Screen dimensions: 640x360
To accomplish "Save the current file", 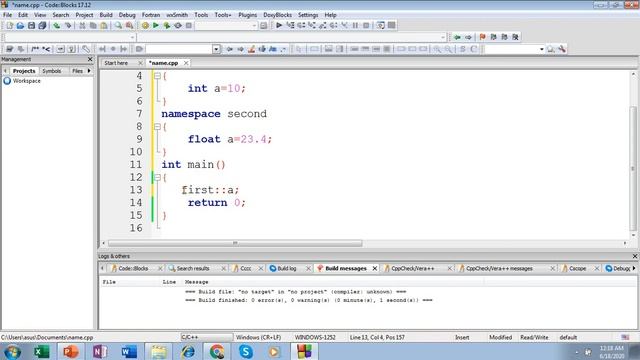I will point(31,26).
